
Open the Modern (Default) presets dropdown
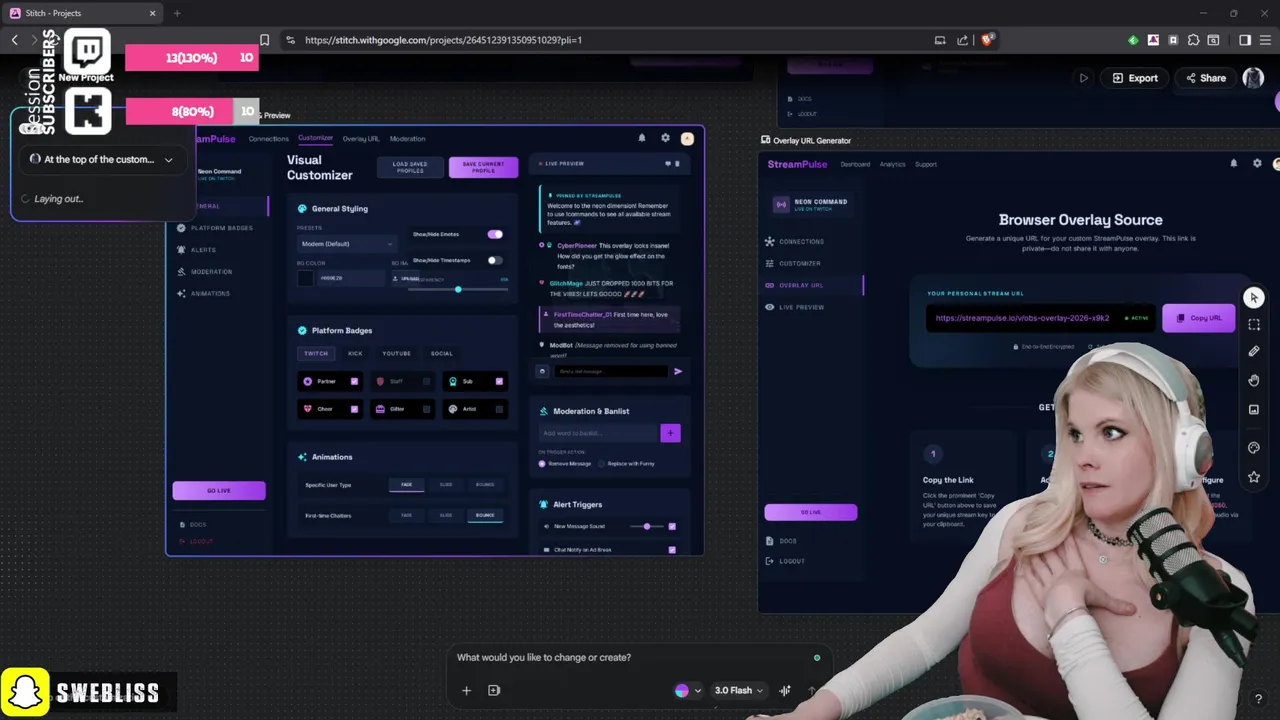tap(346, 244)
